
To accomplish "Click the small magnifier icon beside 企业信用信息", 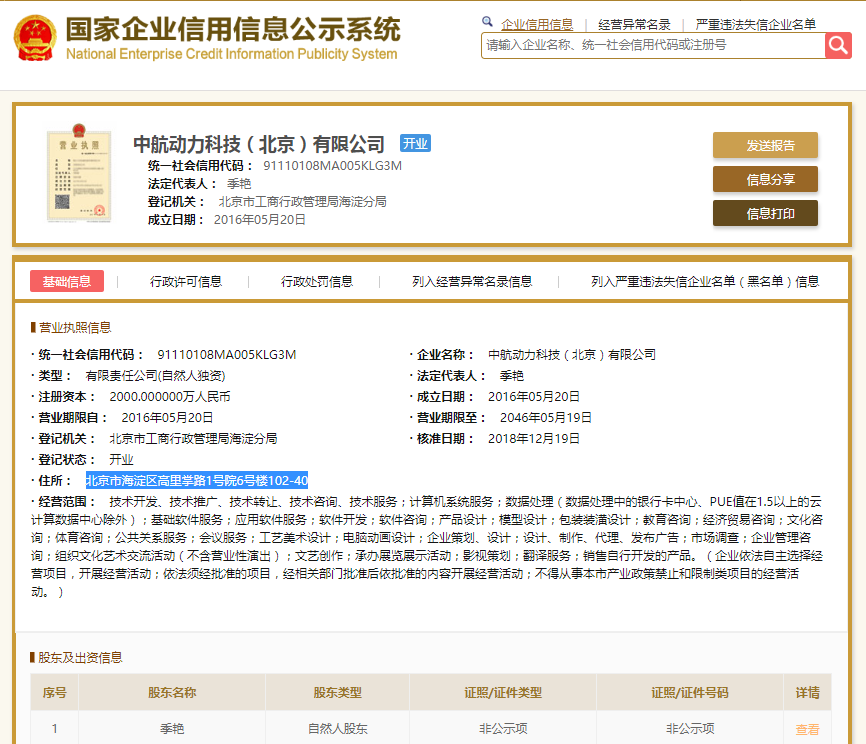I will point(488,22).
